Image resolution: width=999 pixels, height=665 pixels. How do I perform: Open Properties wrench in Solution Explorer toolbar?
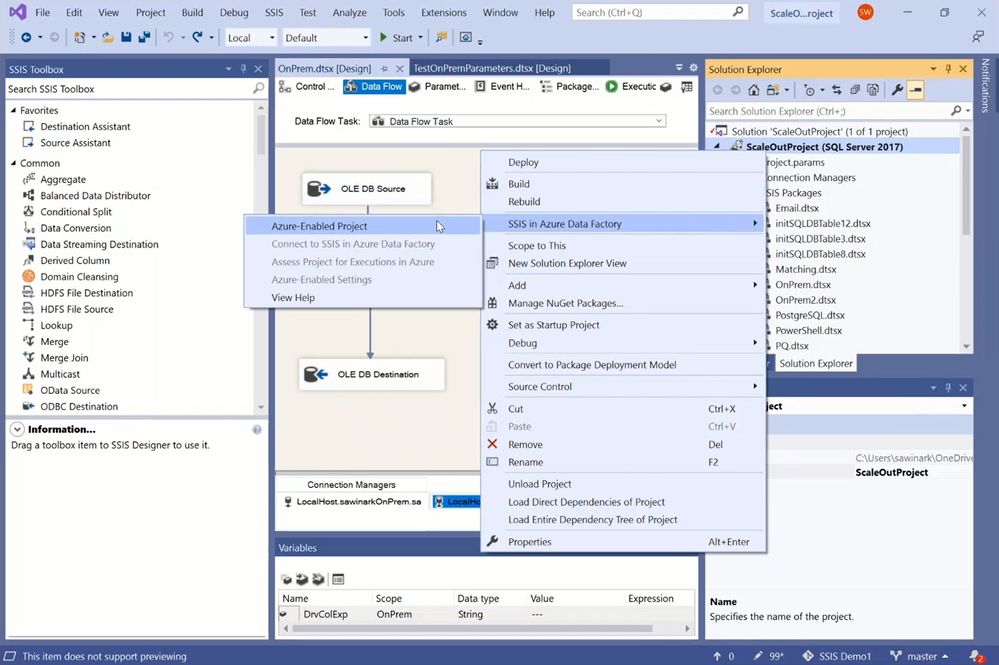tap(897, 90)
